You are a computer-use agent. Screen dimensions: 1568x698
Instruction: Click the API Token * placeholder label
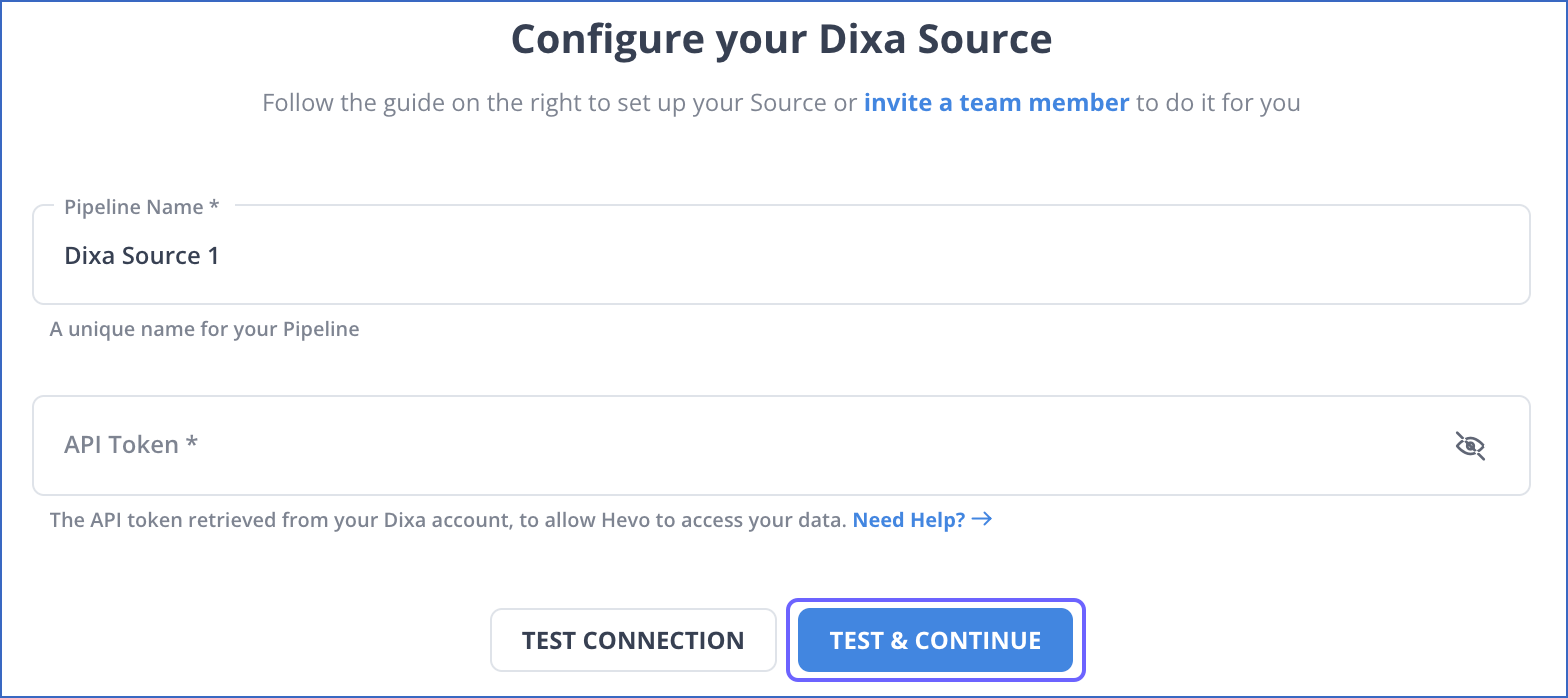[131, 444]
